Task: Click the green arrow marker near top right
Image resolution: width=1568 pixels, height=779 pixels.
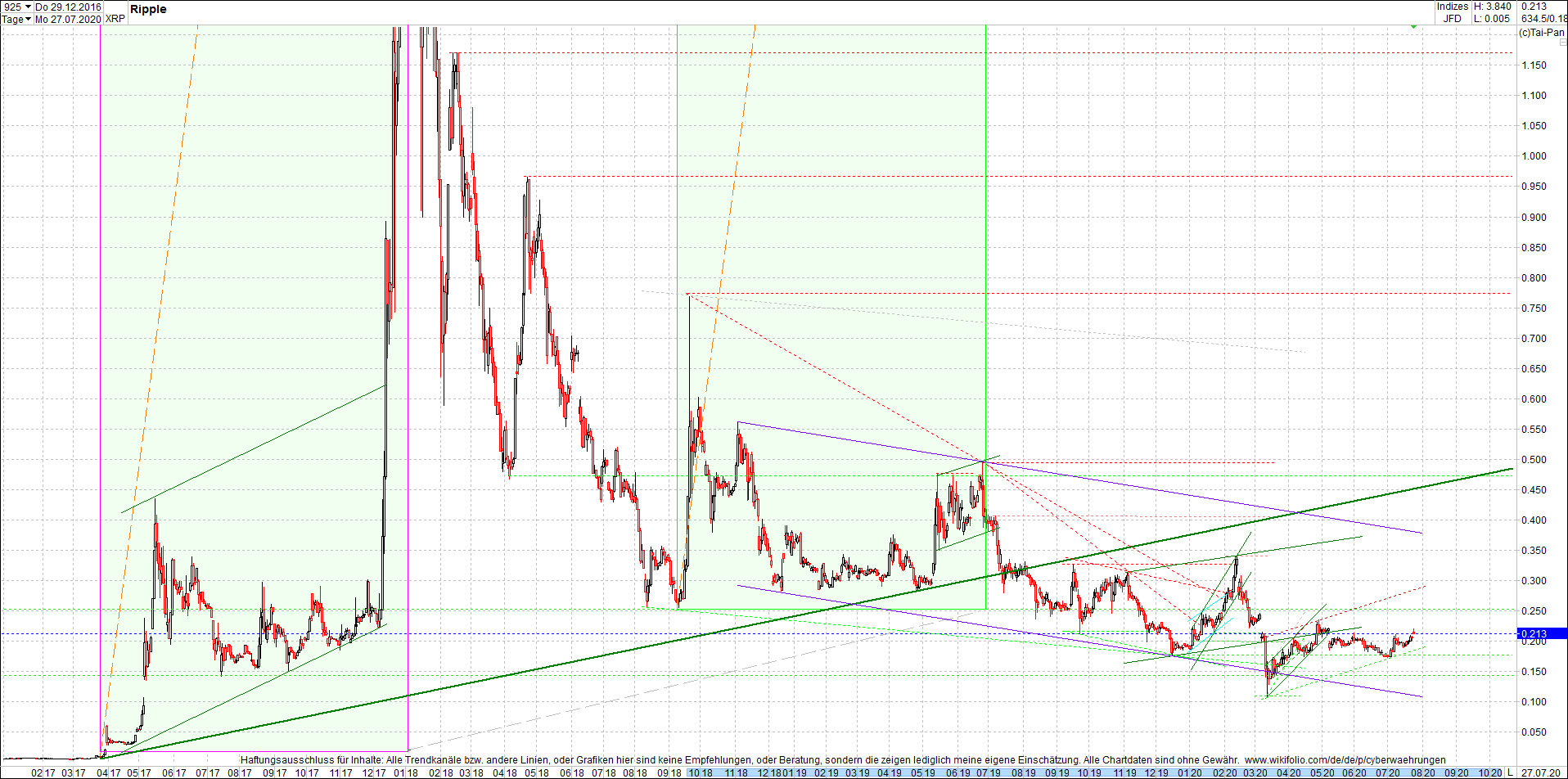Action: pyautogui.click(x=1413, y=26)
